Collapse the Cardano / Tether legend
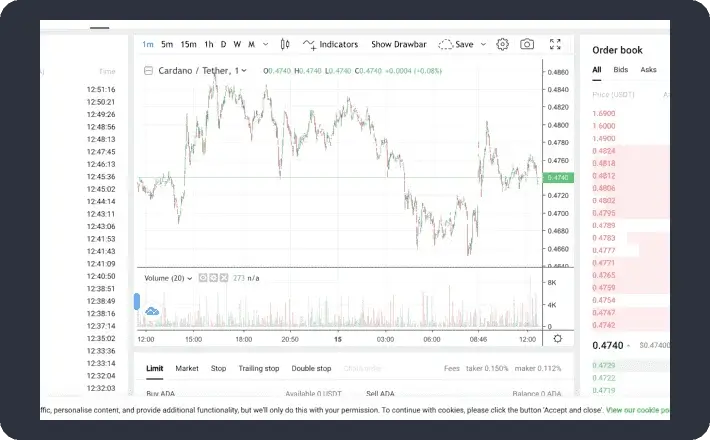 tap(148, 71)
